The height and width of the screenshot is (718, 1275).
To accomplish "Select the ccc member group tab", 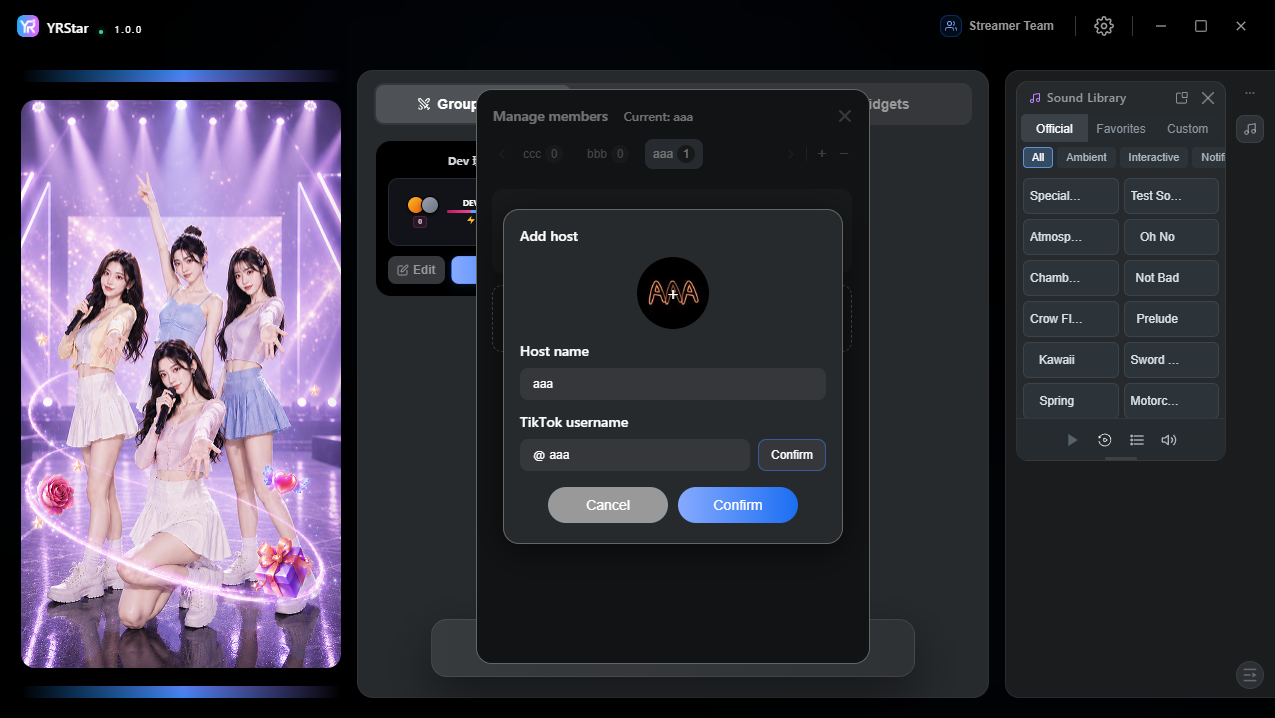I will pos(541,154).
